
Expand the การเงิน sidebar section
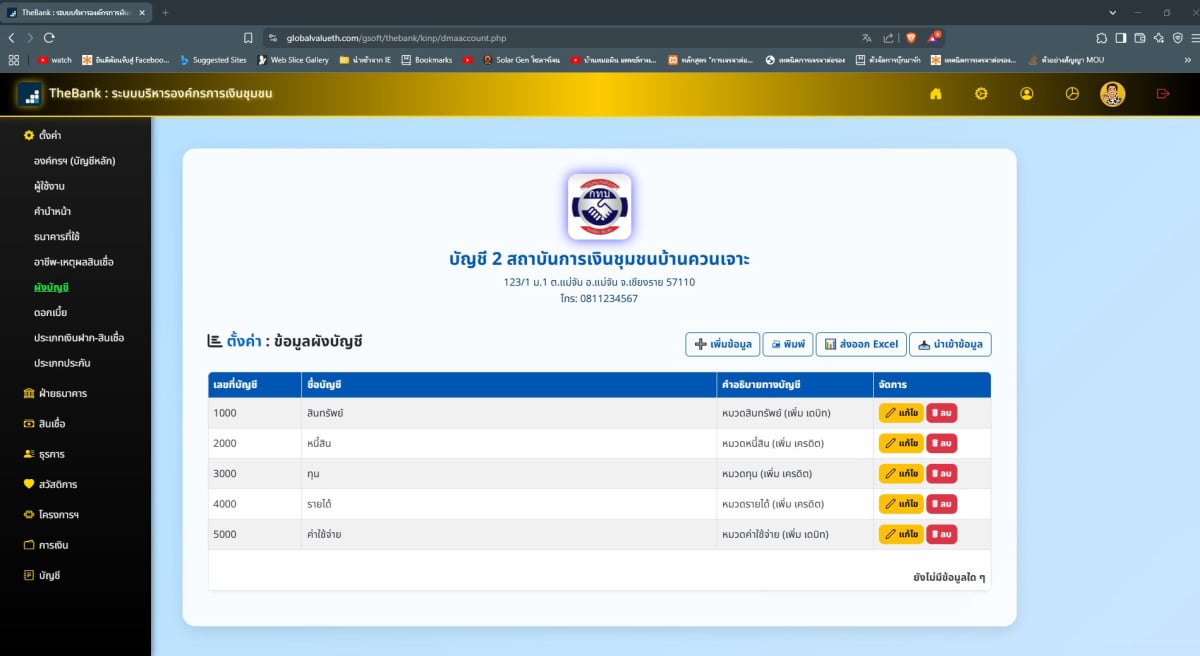point(46,545)
